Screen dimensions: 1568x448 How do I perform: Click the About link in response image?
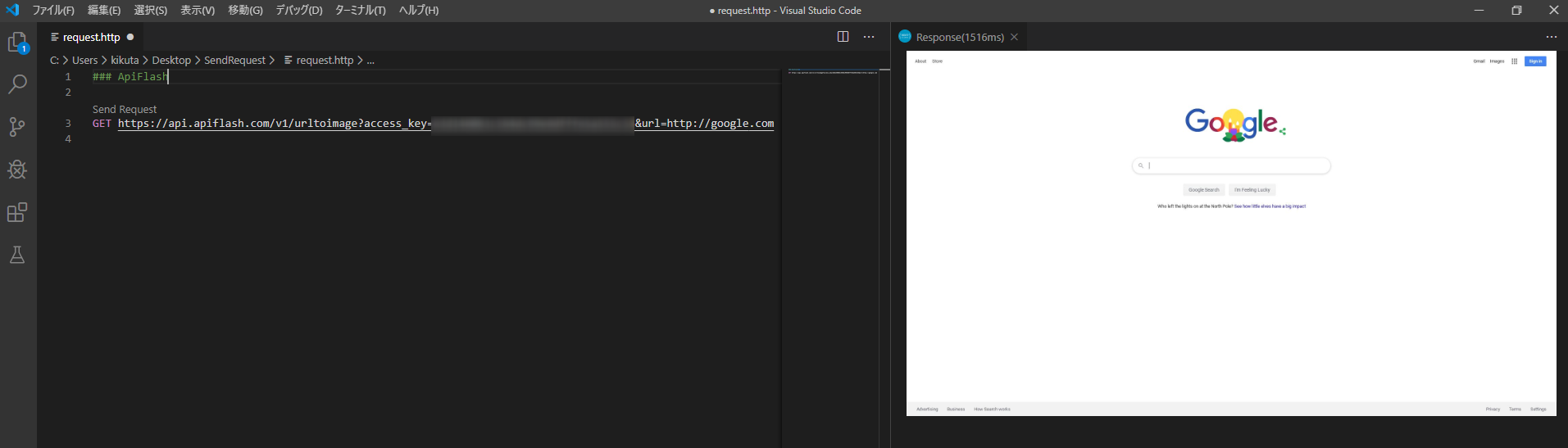(920, 61)
